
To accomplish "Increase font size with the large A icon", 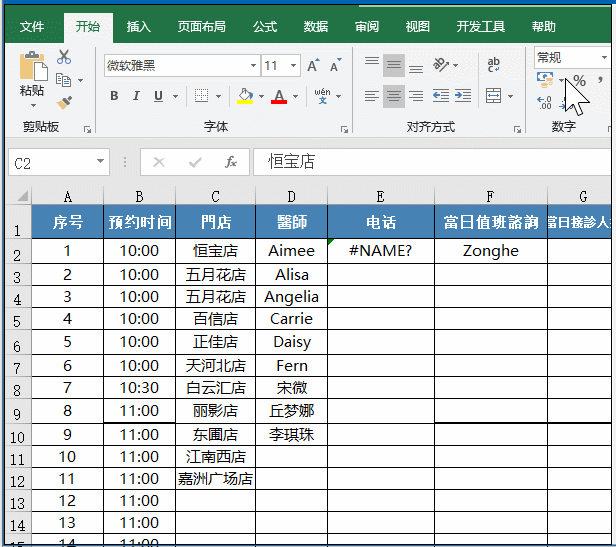I will click(x=313, y=66).
